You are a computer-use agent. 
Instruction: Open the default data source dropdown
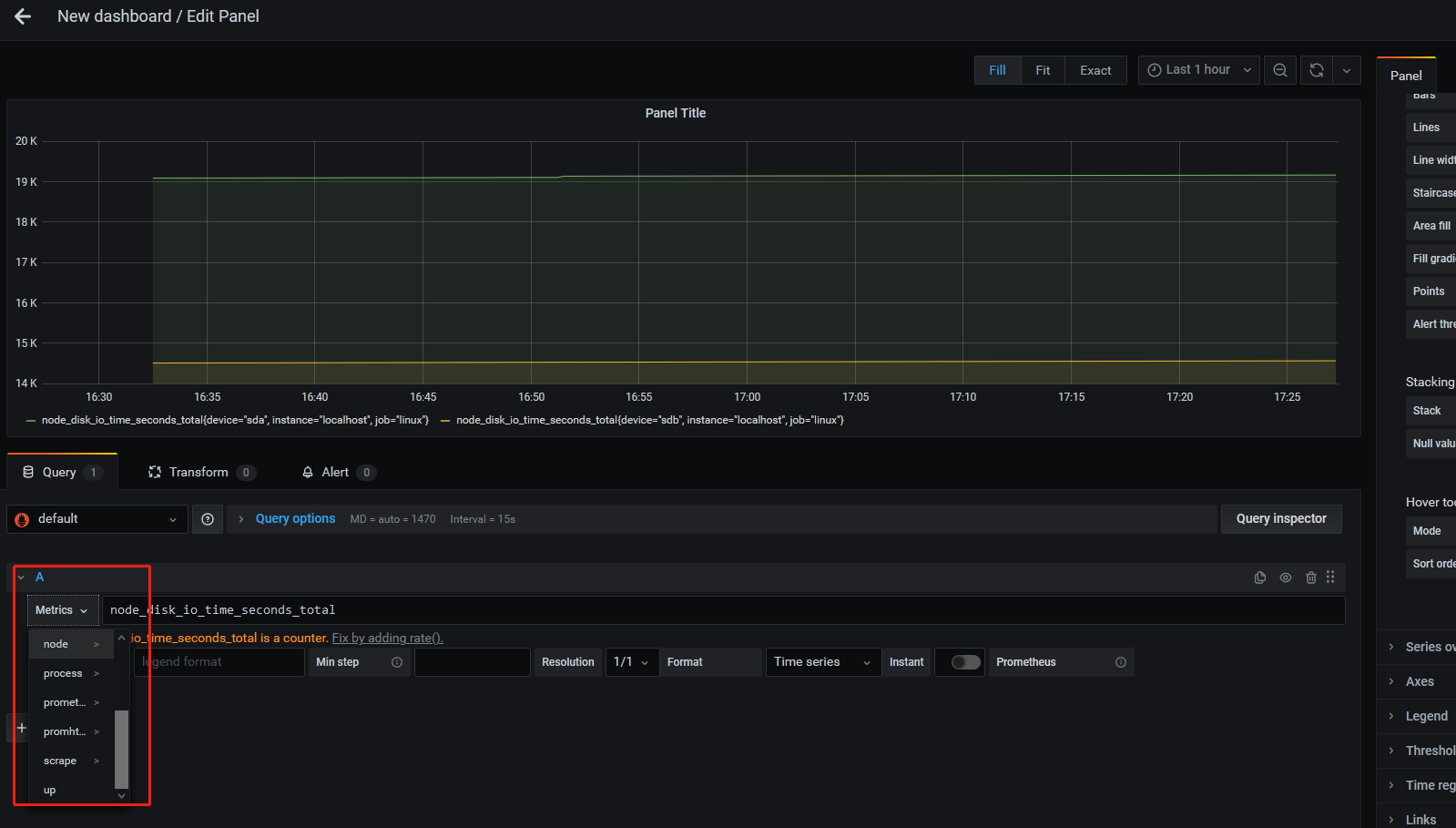pyautogui.click(x=97, y=519)
